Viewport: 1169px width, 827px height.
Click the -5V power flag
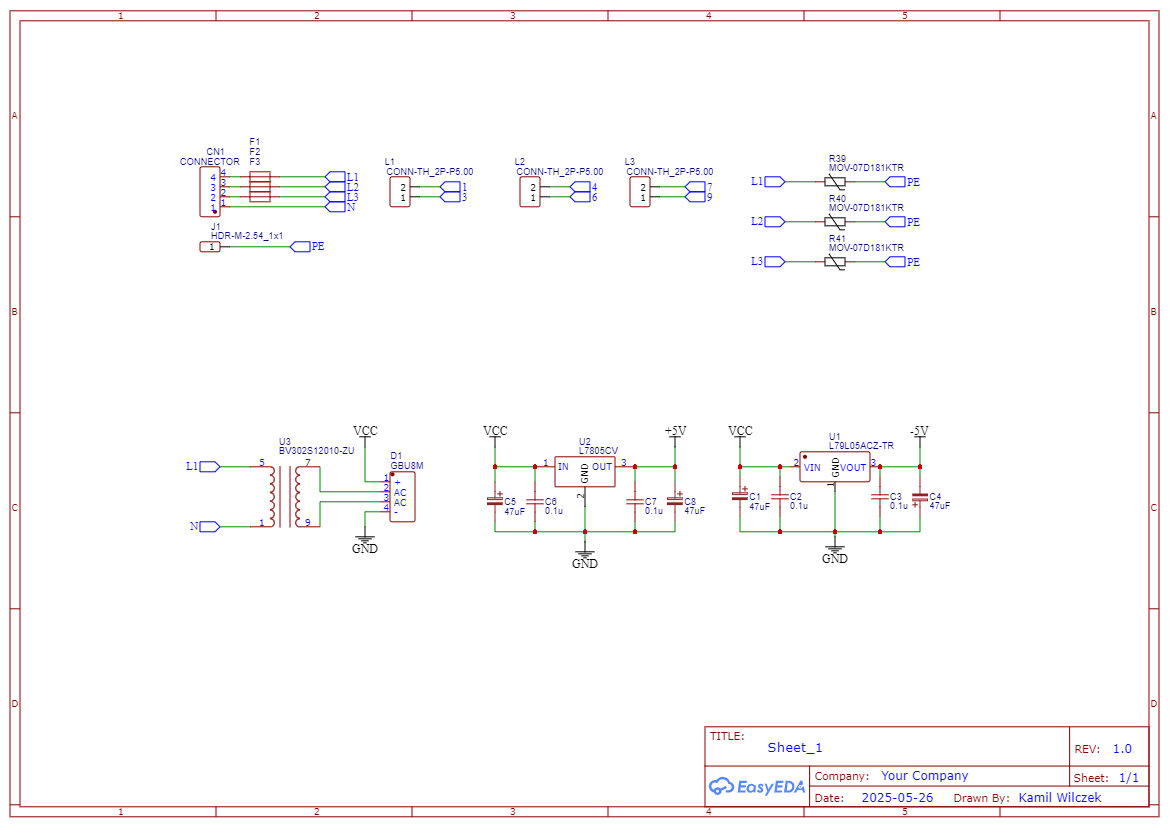(x=920, y=432)
